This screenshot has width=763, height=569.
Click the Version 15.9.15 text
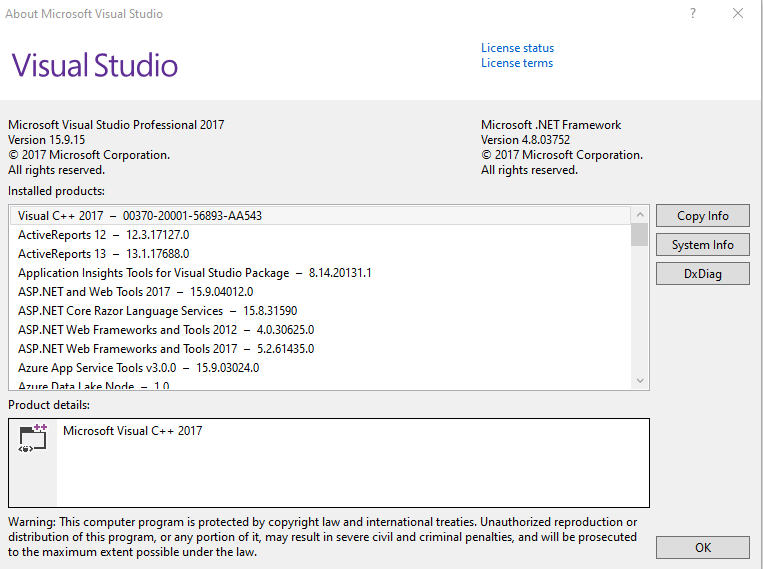pos(47,140)
